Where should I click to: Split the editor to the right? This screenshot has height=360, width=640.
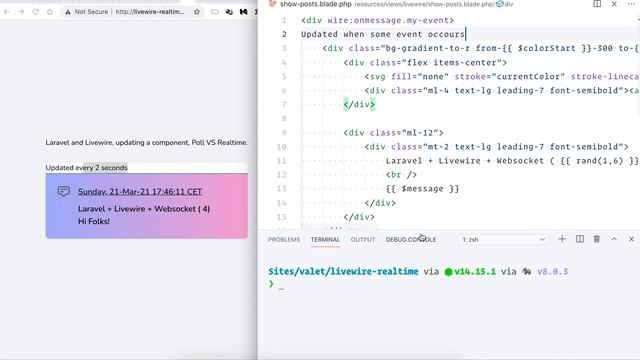(x=597, y=4)
